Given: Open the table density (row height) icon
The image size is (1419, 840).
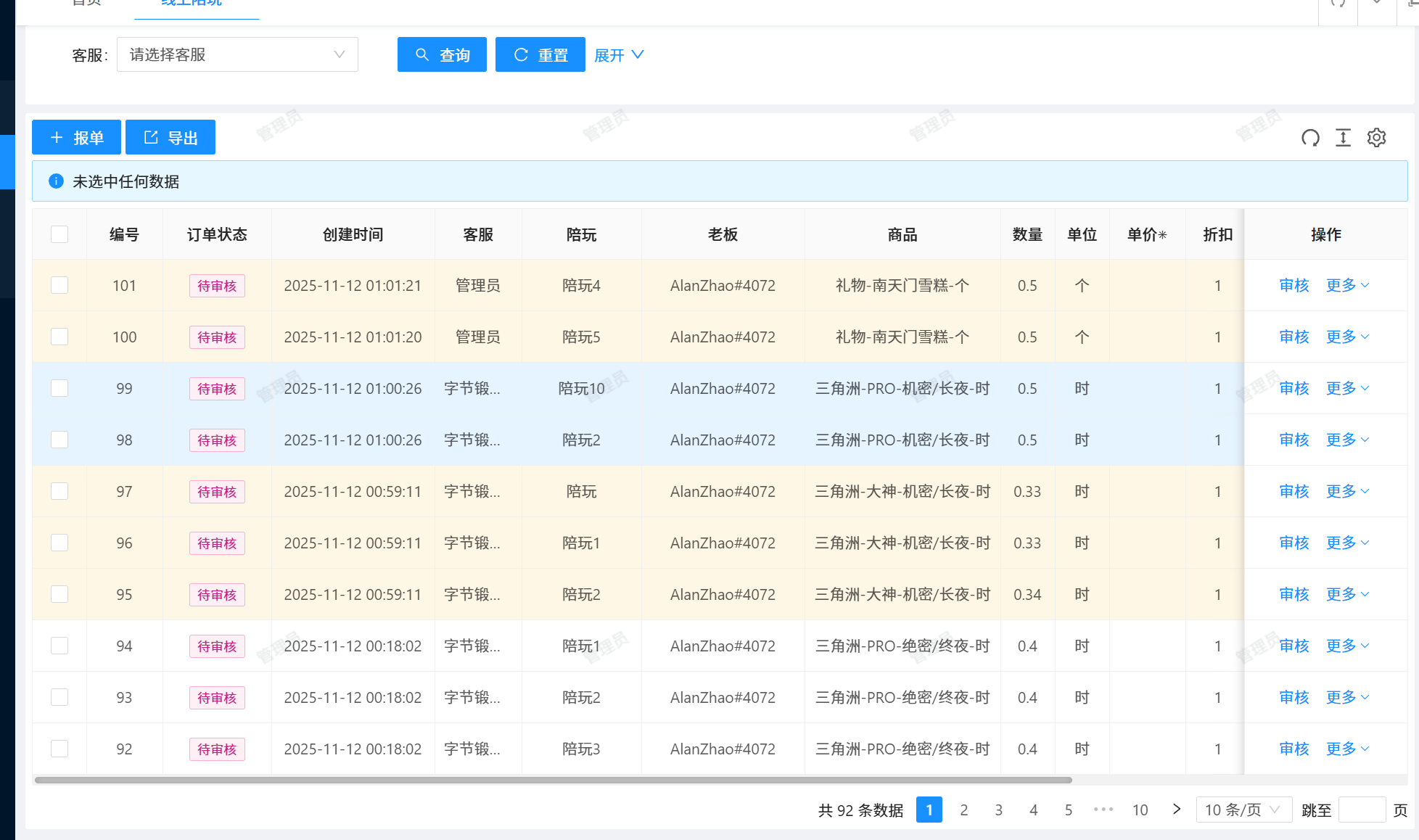Looking at the screenshot, I should pyautogui.click(x=1343, y=138).
